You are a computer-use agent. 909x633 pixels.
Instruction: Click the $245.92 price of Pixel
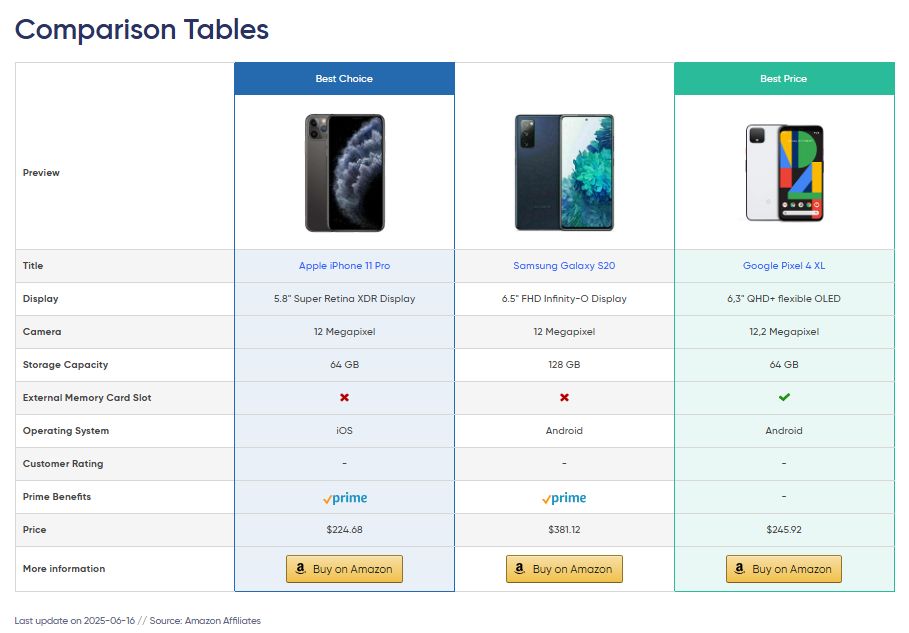(784, 530)
